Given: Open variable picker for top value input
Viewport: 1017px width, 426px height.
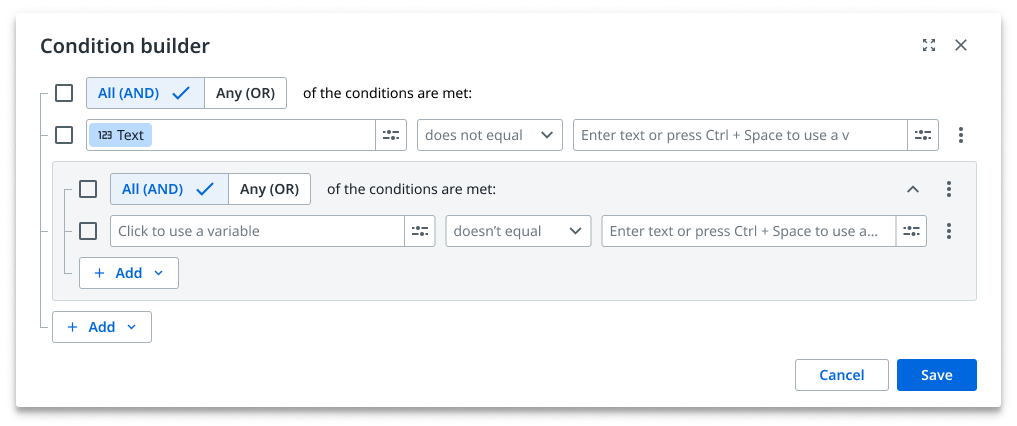Looking at the screenshot, I should pyautogui.click(x=922, y=135).
